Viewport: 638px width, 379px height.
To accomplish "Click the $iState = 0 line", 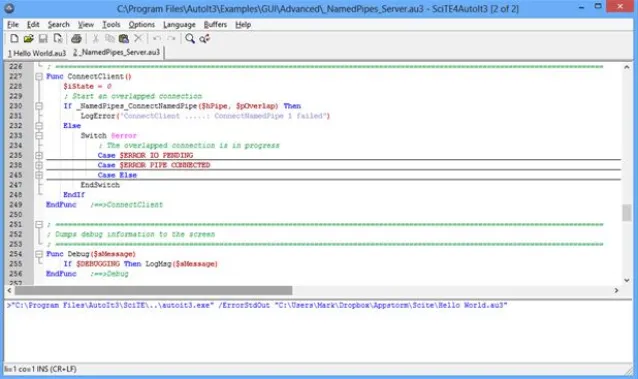I will pyautogui.click(x=87, y=86).
